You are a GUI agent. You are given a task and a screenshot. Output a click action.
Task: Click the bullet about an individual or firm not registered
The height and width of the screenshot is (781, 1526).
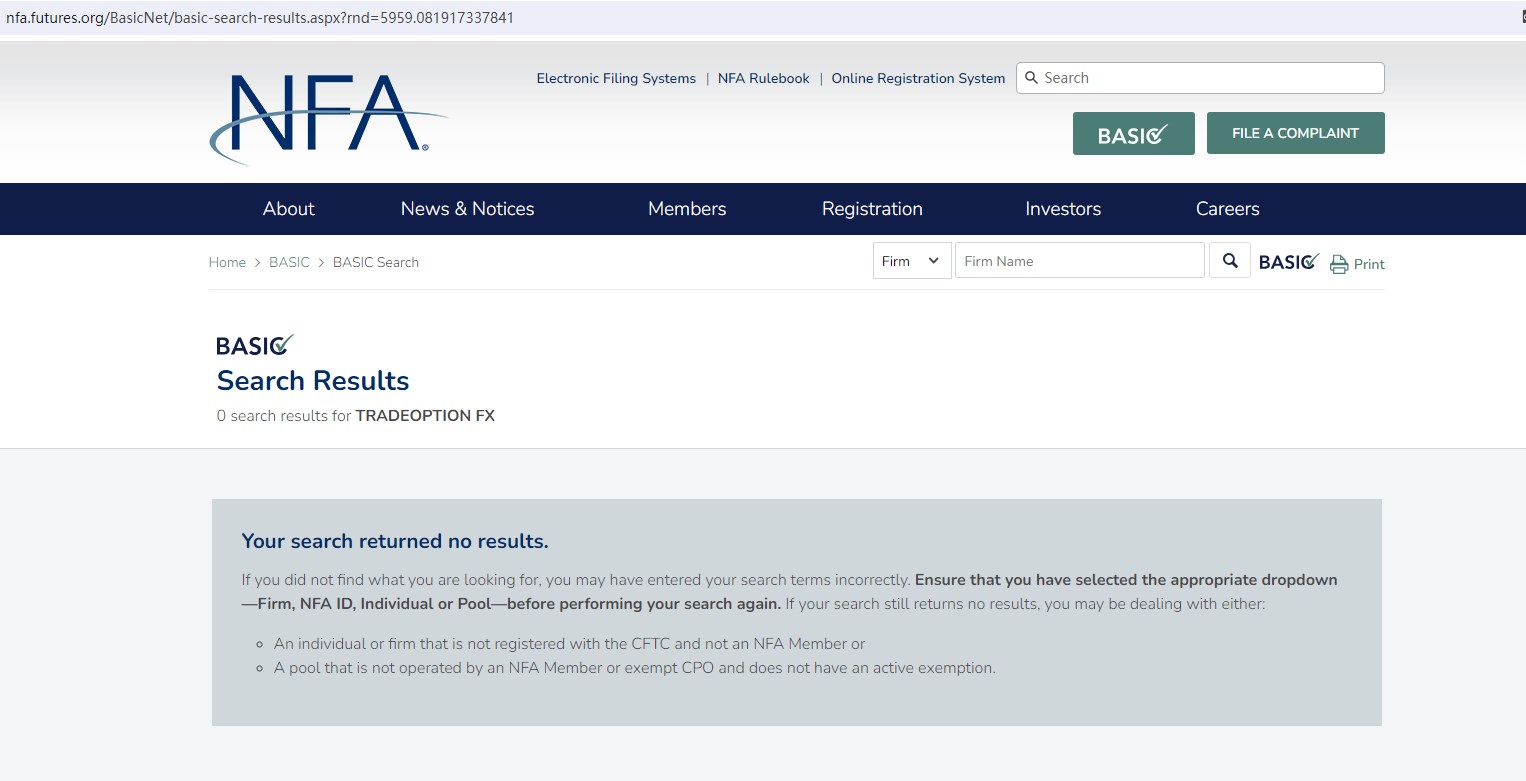569,644
